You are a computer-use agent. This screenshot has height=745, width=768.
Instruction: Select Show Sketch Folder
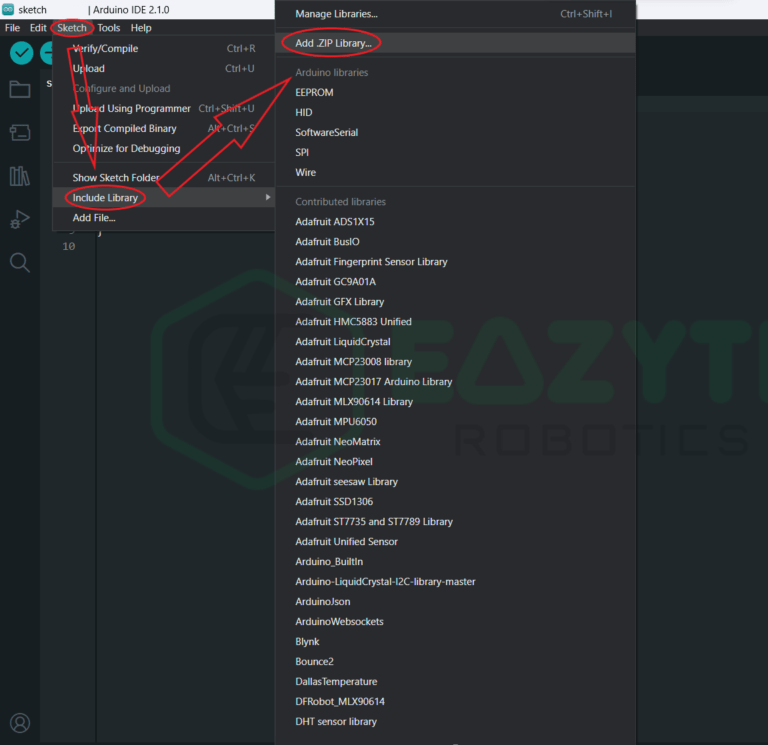pyautogui.click(x=164, y=178)
